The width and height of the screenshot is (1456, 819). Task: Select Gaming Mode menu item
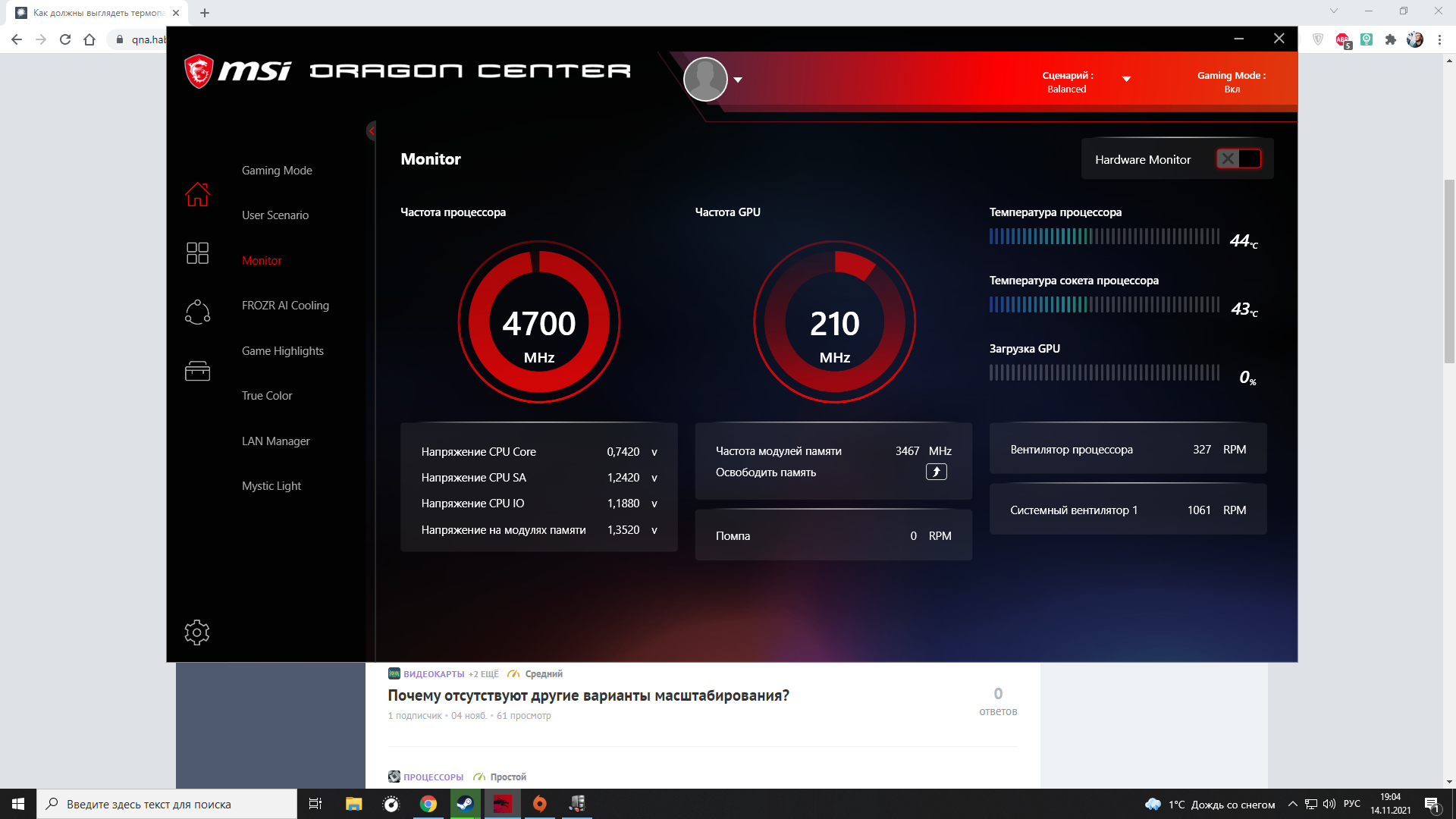tap(277, 170)
